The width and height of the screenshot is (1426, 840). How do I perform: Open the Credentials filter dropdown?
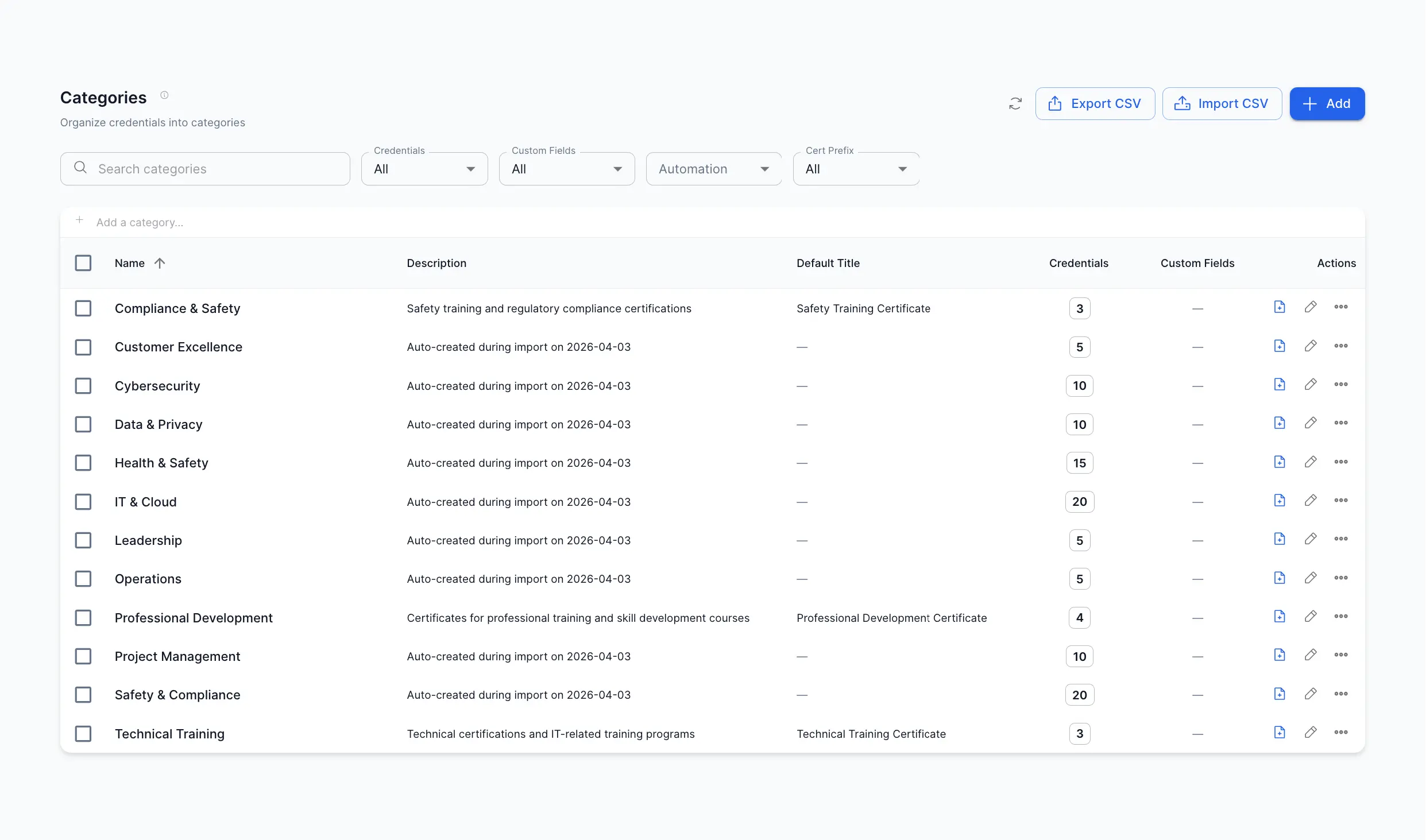pos(424,168)
